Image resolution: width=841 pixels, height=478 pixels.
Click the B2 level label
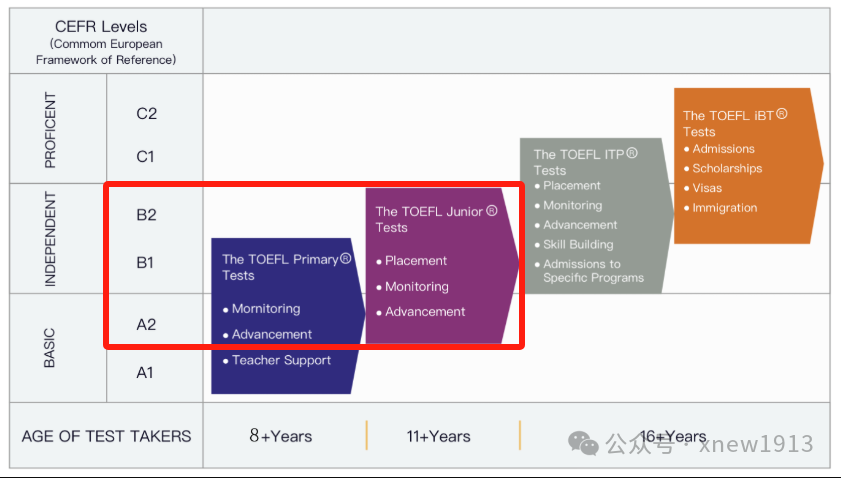147,215
